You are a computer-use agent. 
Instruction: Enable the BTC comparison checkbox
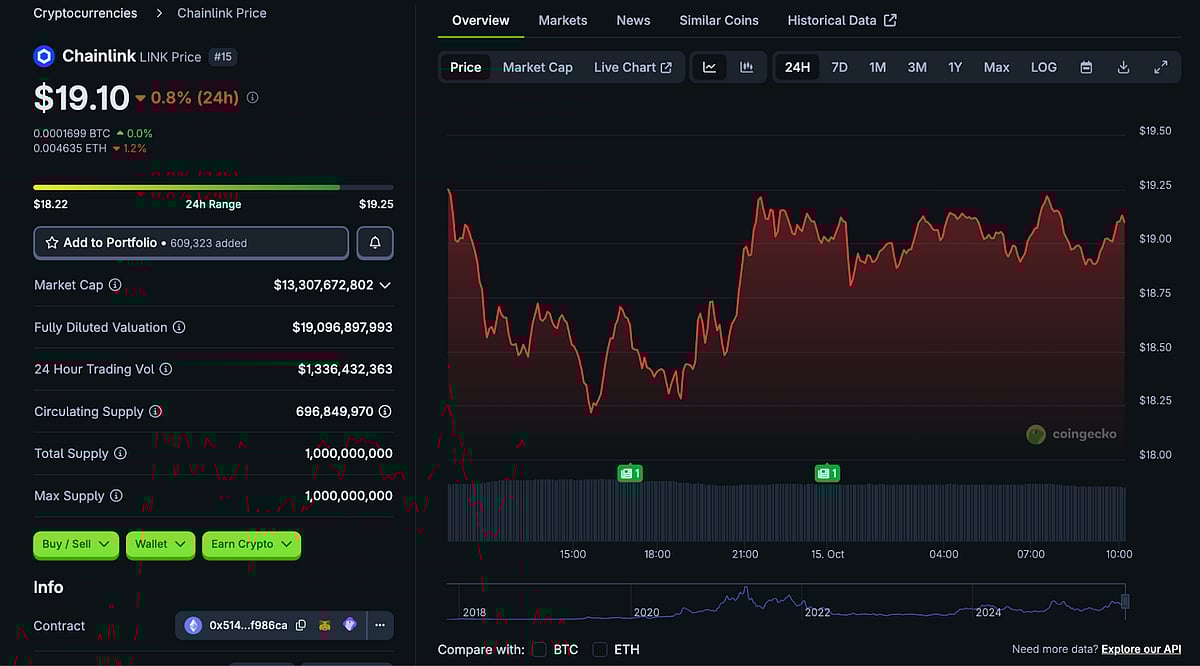[x=540, y=649]
